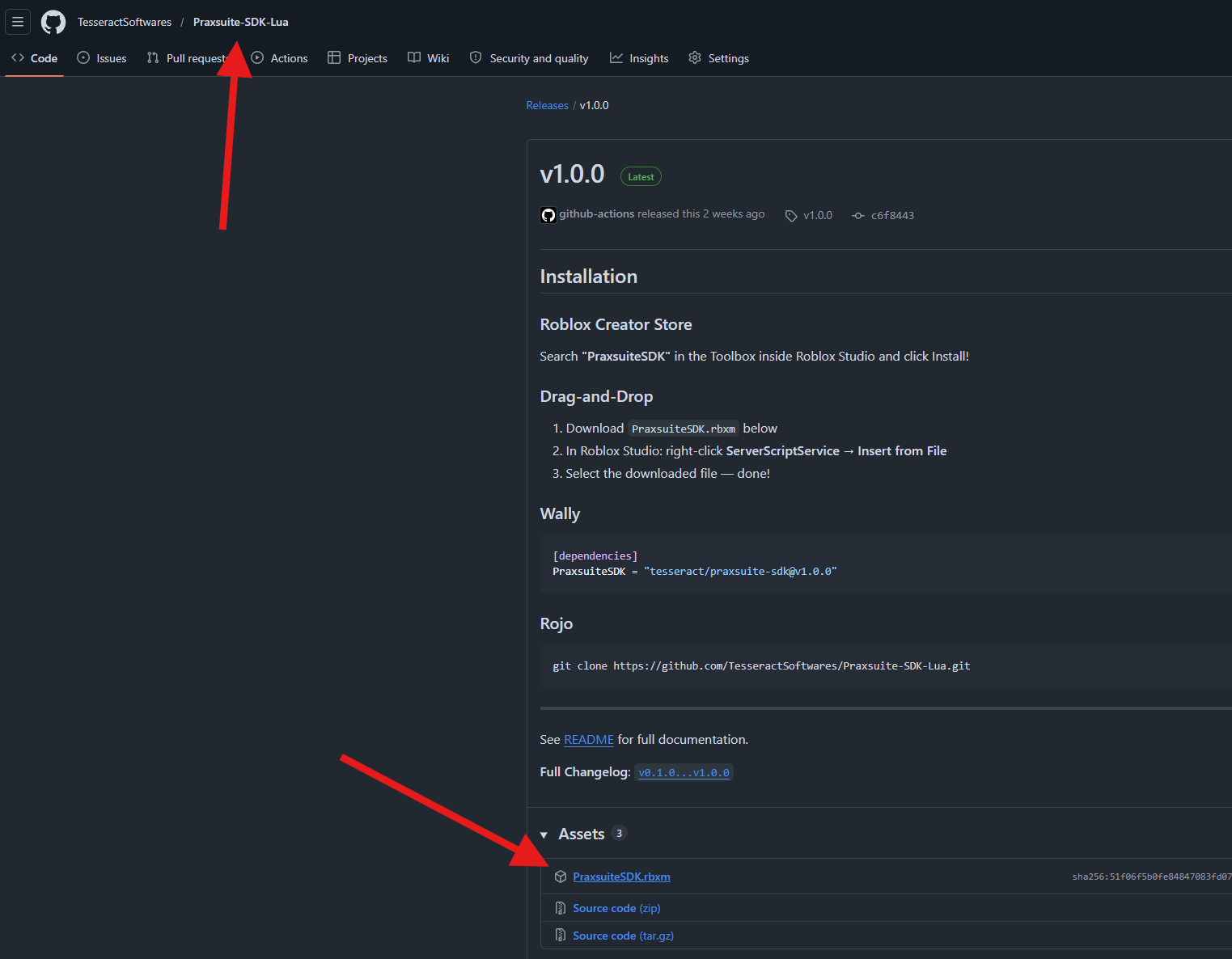Open the github-actions author profile

[x=597, y=214]
